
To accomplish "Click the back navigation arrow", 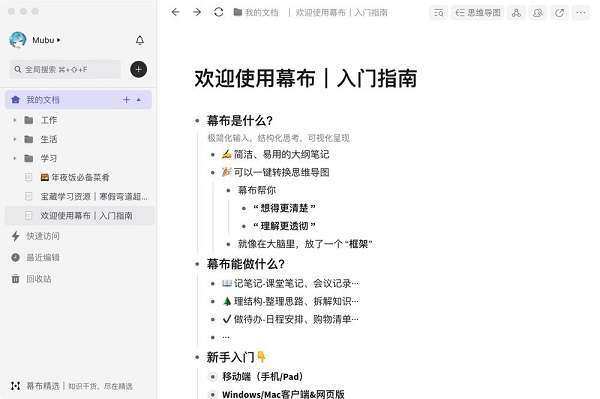I will pyautogui.click(x=175, y=12).
